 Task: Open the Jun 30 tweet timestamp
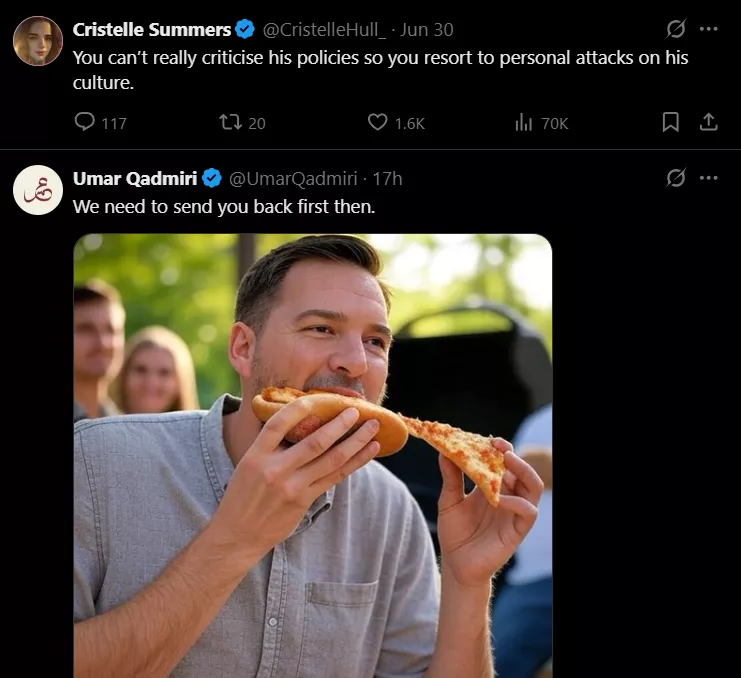[427, 30]
